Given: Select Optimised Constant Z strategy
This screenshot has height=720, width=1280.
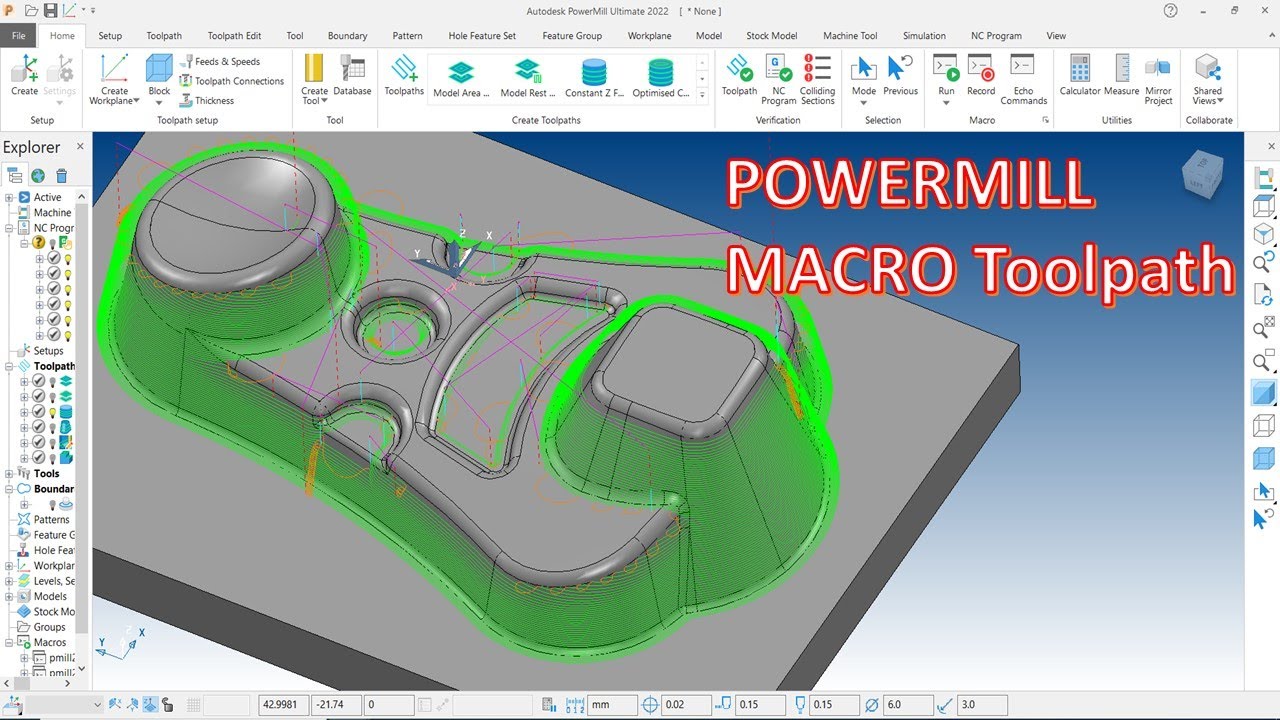Looking at the screenshot, I should pos(660,78).
